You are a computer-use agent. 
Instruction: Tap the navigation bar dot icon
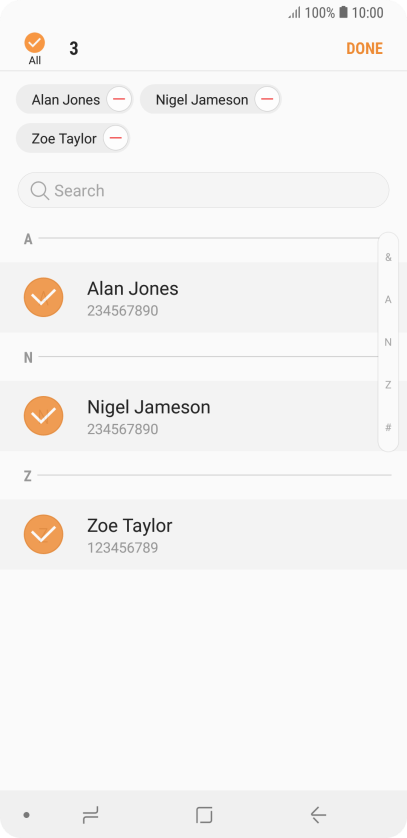[x=27, y=815]
